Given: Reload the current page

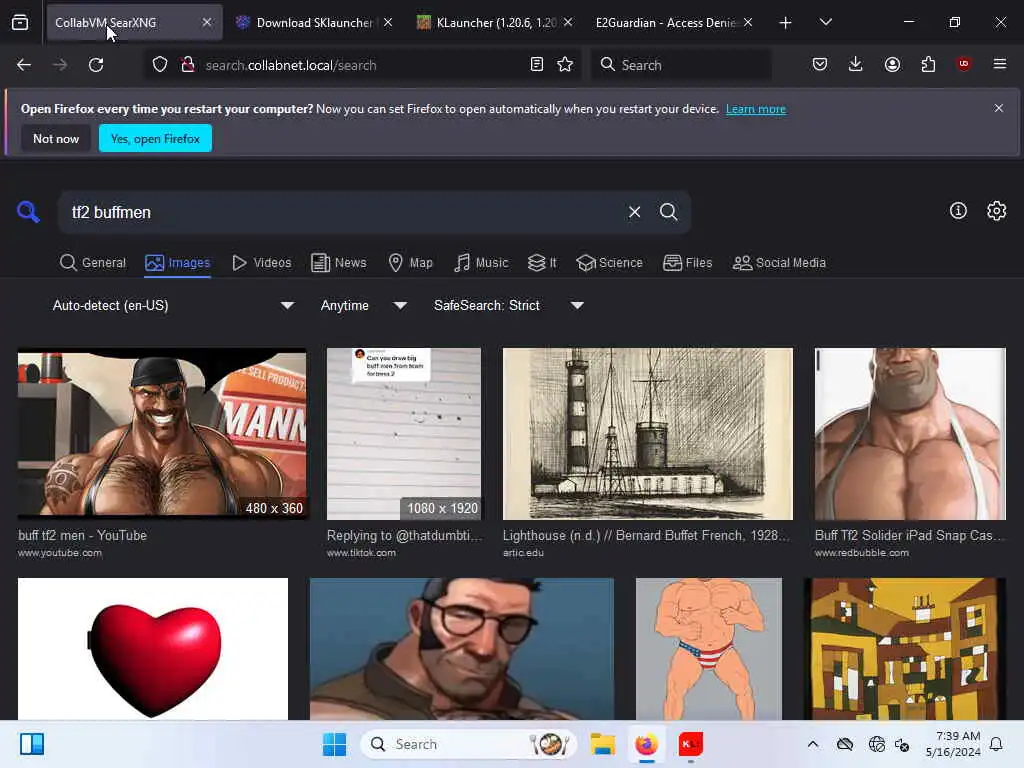Looking at the screenshot, I should (x=96, y=65).
